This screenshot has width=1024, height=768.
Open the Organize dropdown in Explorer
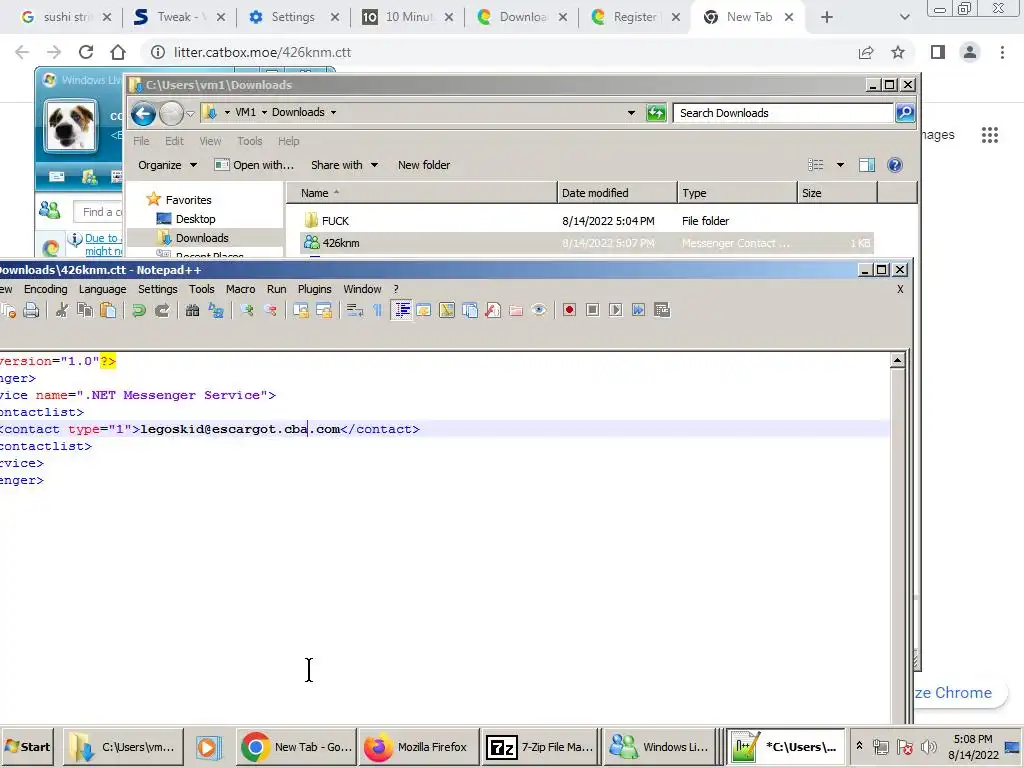click(167, 165)
